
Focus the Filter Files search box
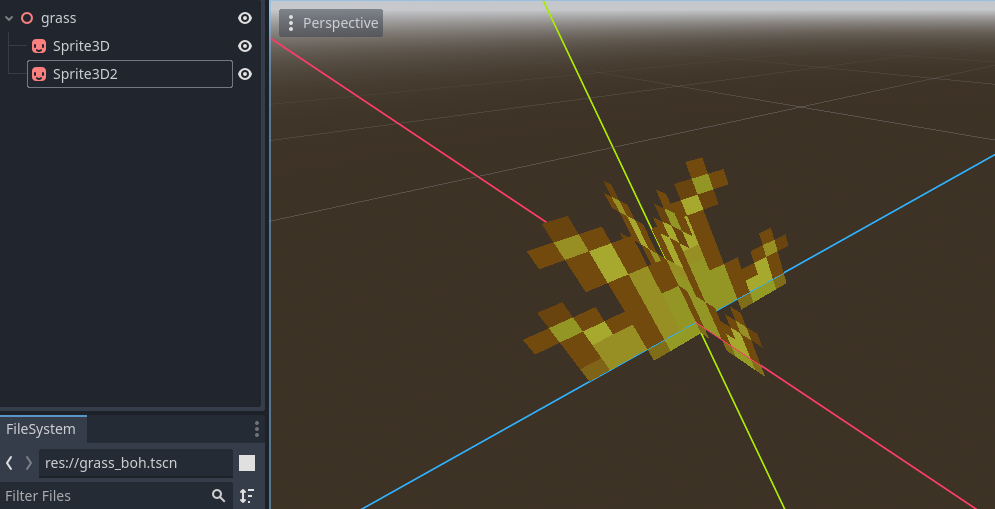click(x=116, y=496)
